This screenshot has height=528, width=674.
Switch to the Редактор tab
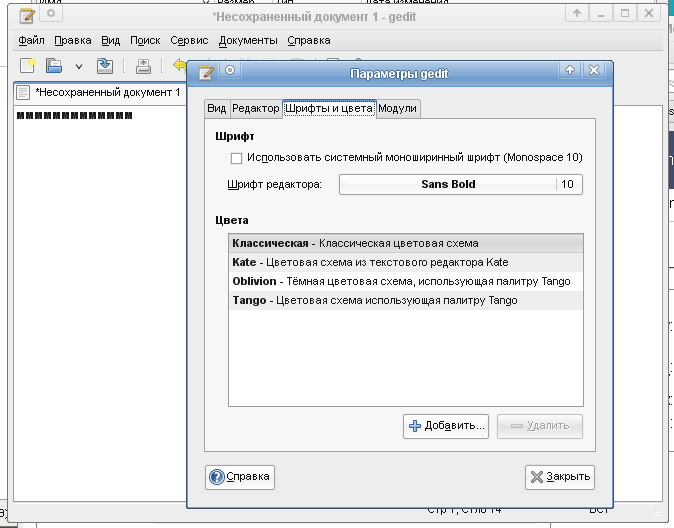[255, 109]
